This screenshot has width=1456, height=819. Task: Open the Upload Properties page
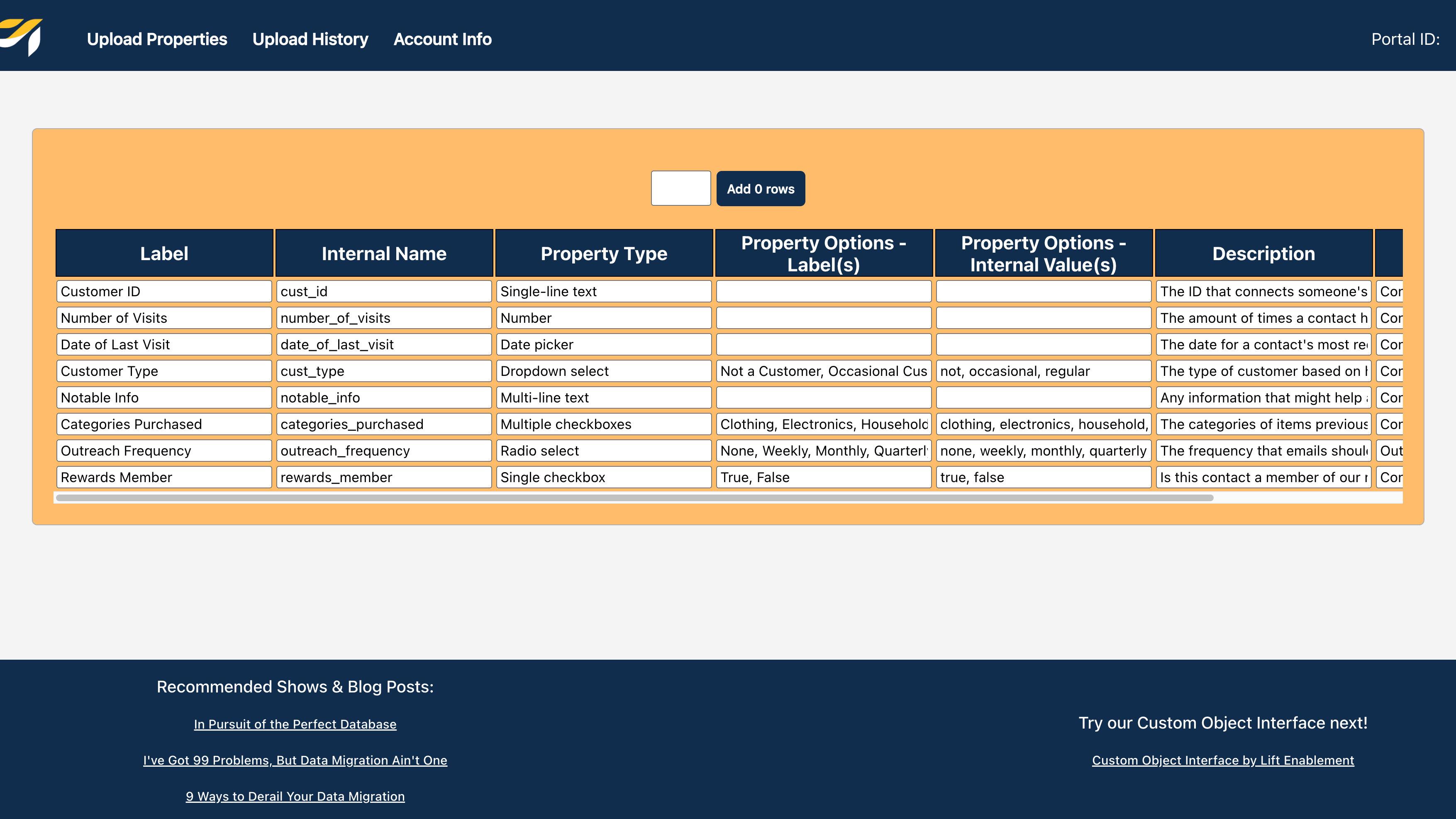(x=156, y=39)
